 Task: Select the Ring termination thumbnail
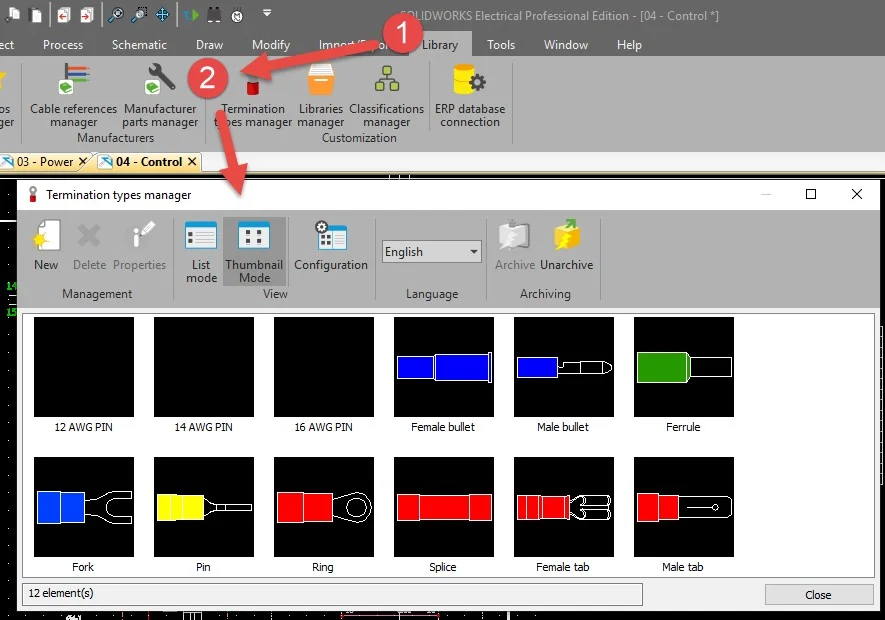point(323,507)
